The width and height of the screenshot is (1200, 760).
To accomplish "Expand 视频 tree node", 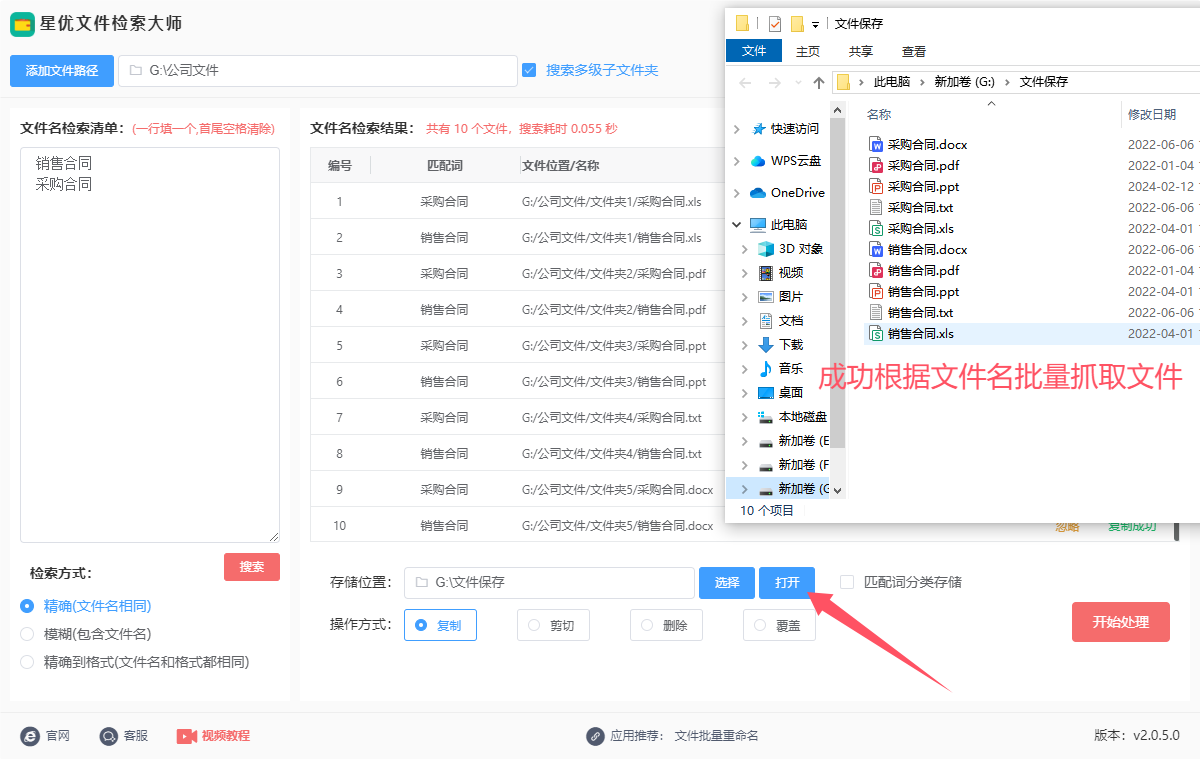I will coord(745,273).
